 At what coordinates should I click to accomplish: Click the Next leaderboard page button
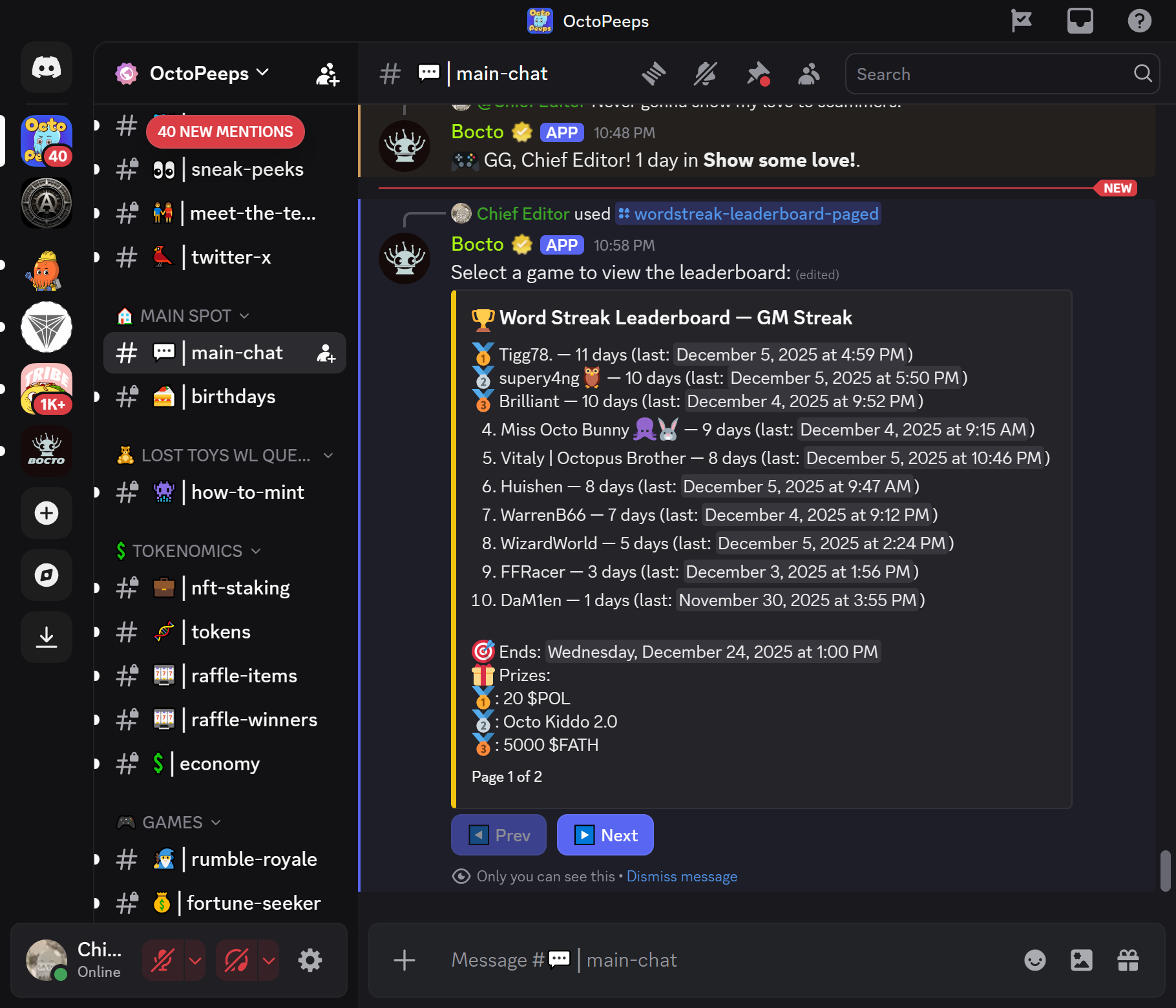point(605,835)
